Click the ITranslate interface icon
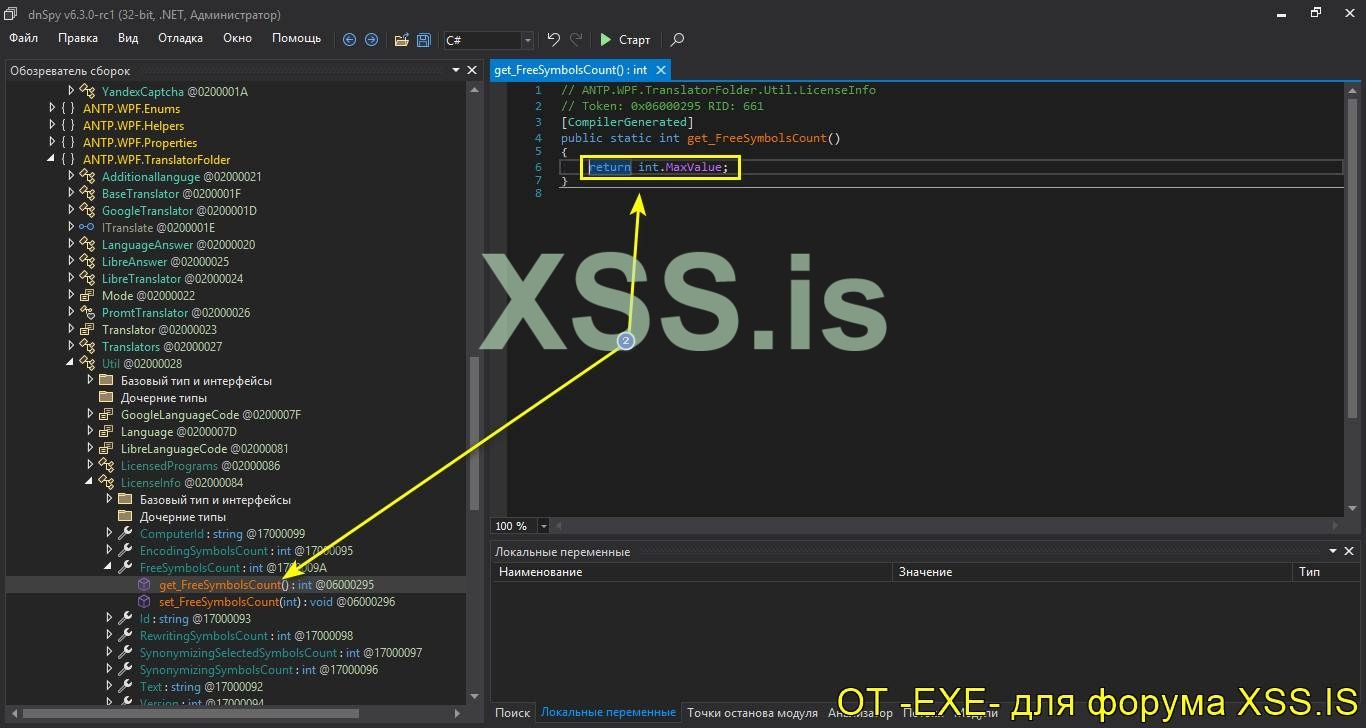 87,228
